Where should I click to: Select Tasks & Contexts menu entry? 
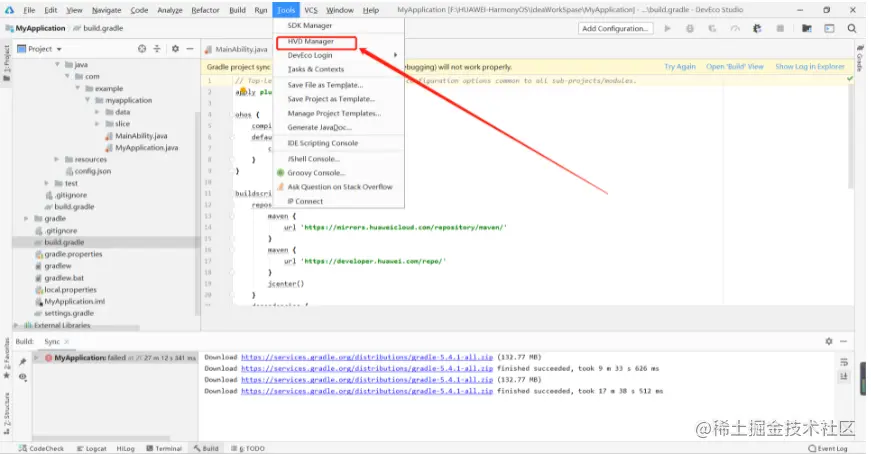pyautogui.click(x=316, y=69)
